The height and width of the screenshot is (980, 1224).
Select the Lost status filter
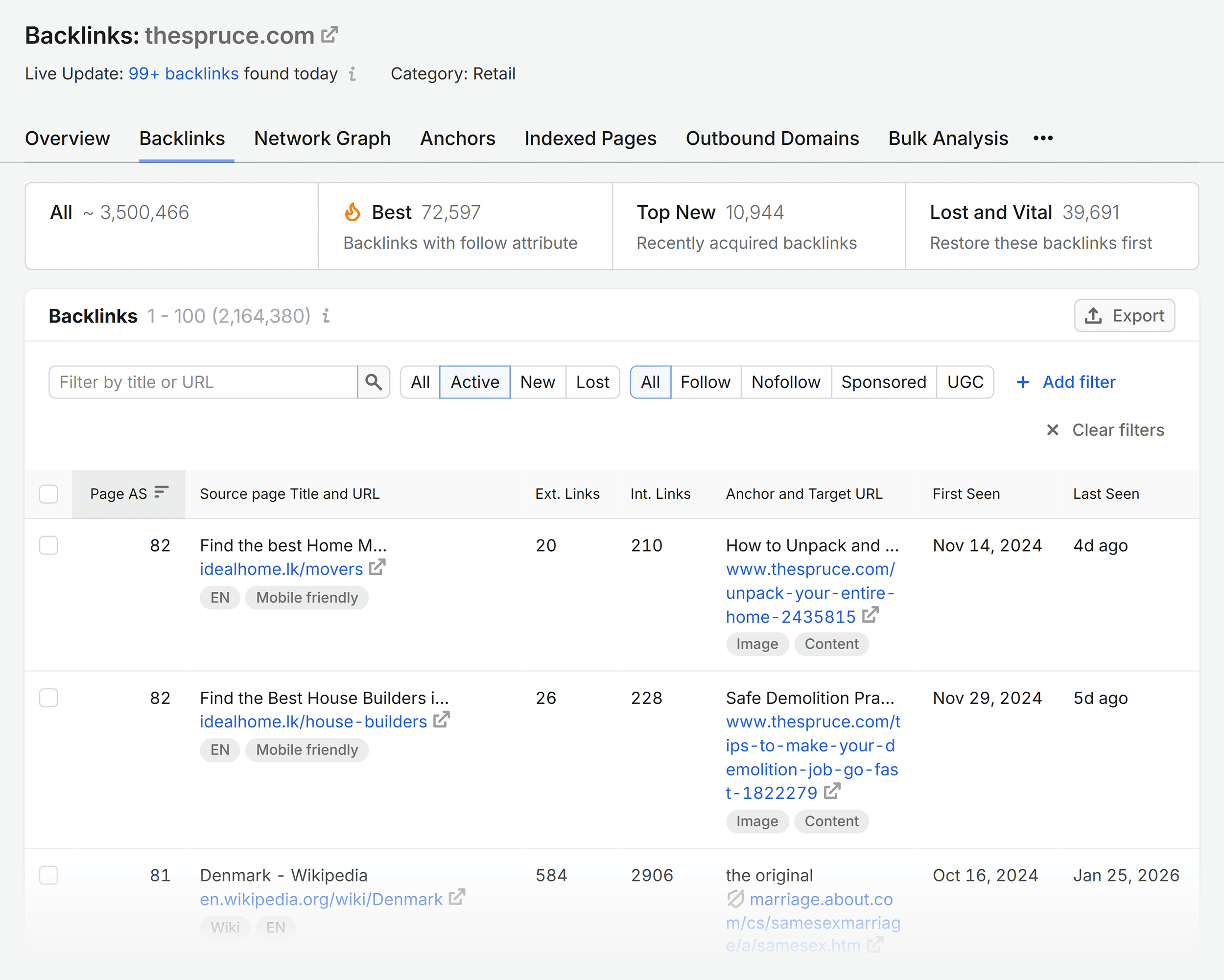(593, 382)
